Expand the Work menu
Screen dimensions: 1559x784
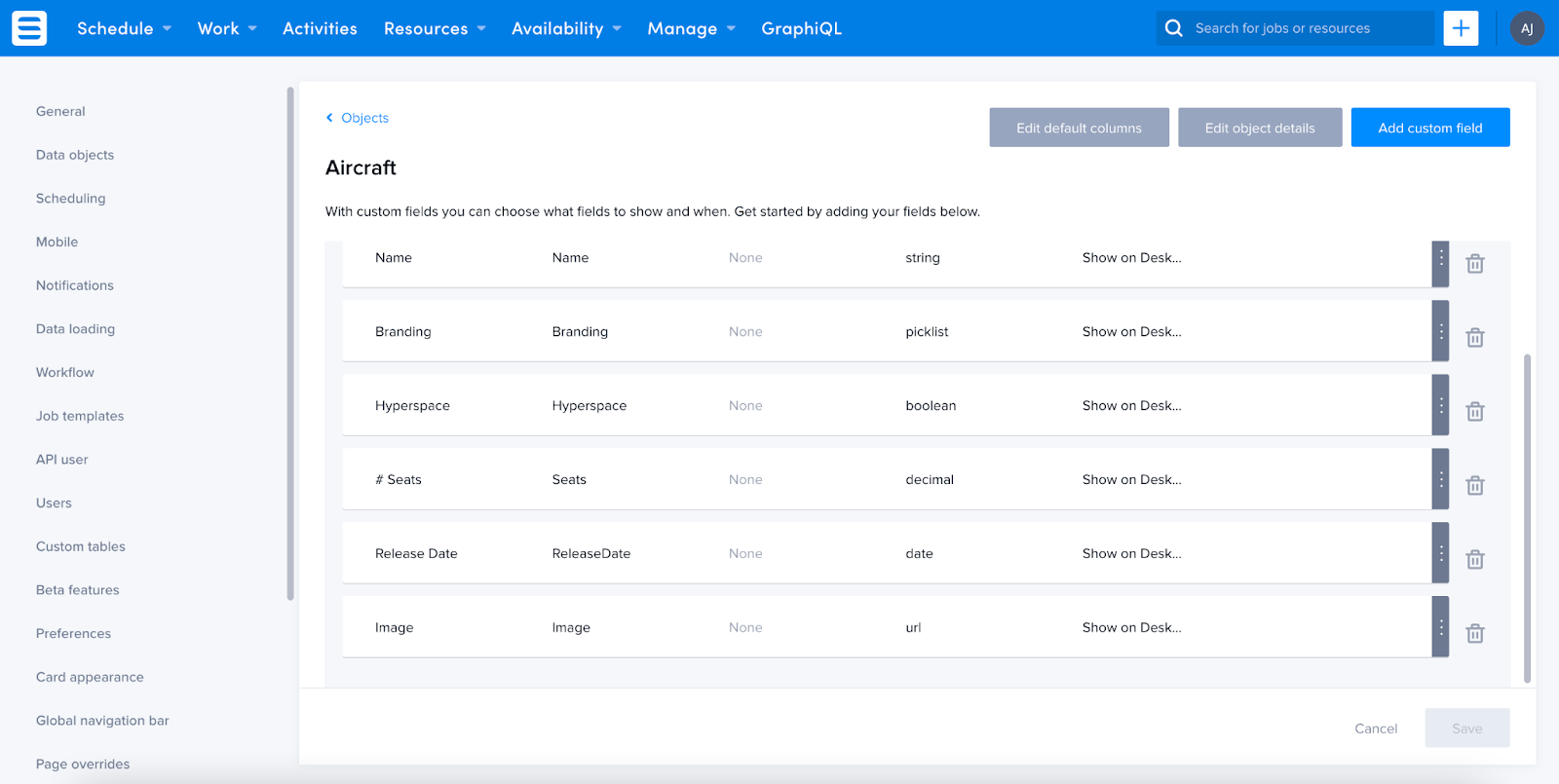point(227,28)
